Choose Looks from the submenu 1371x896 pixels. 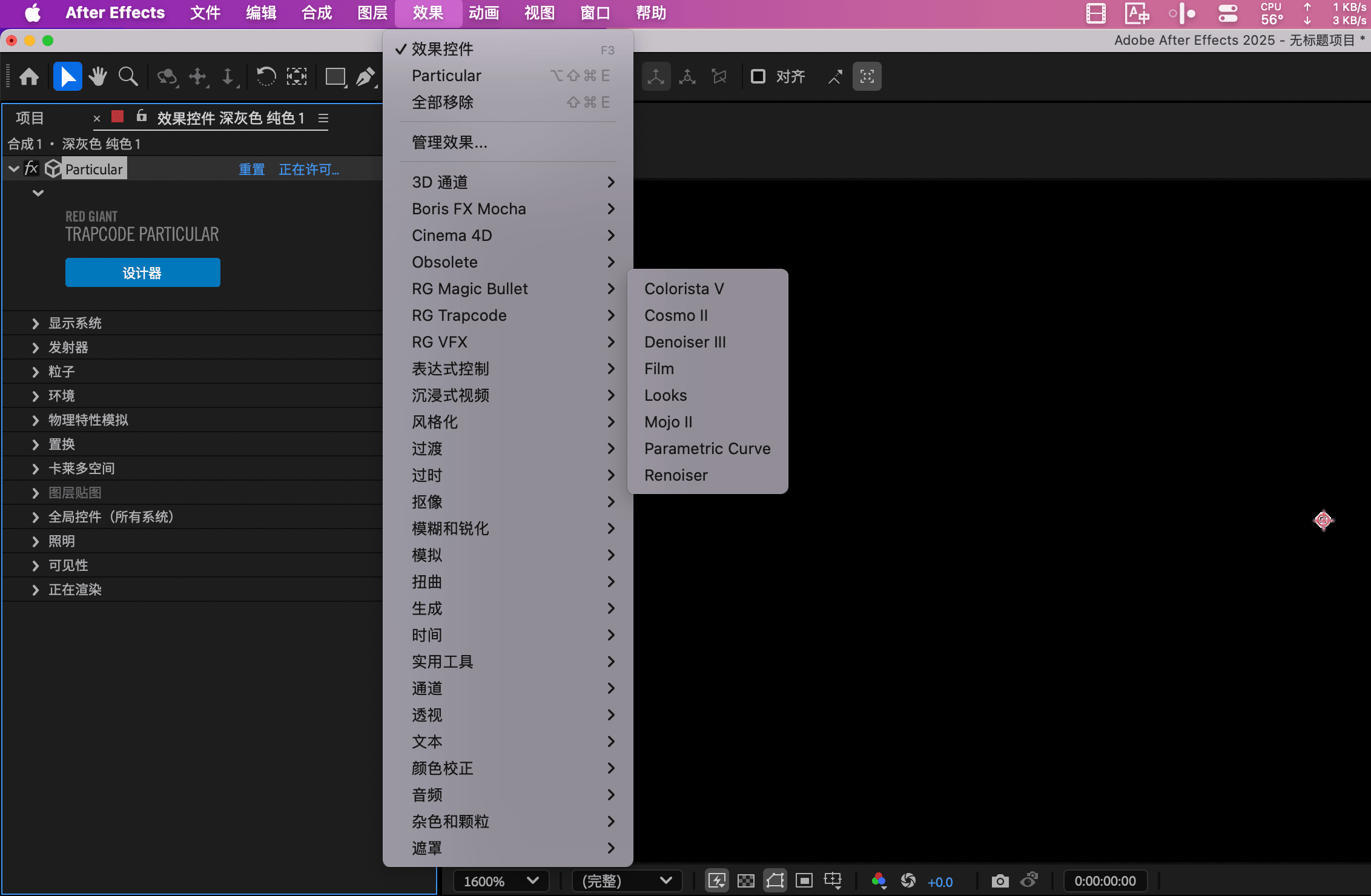click(x=666, y=395)
